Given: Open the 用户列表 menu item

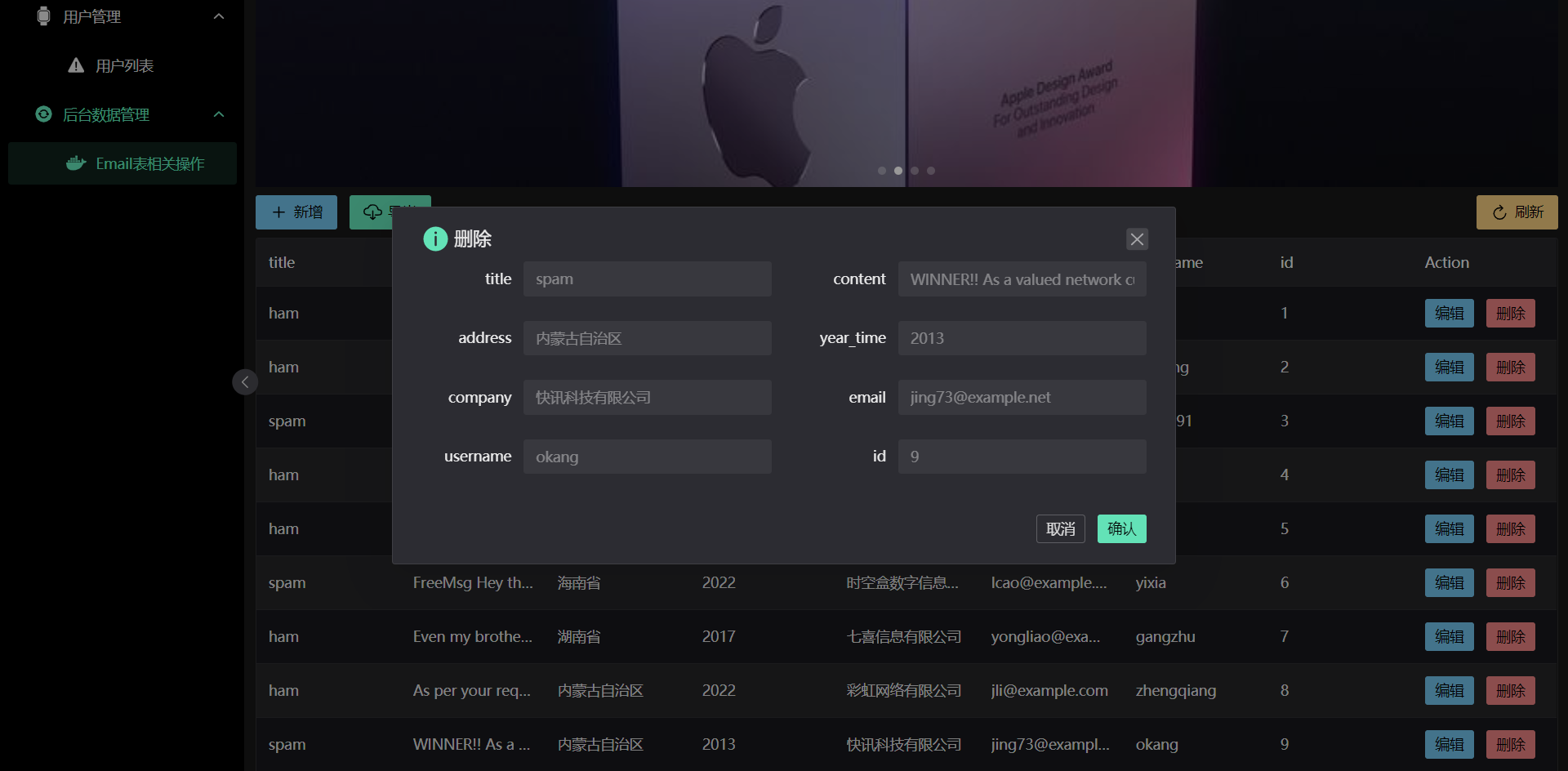Looking at the screenshot, I should (122, 65).
